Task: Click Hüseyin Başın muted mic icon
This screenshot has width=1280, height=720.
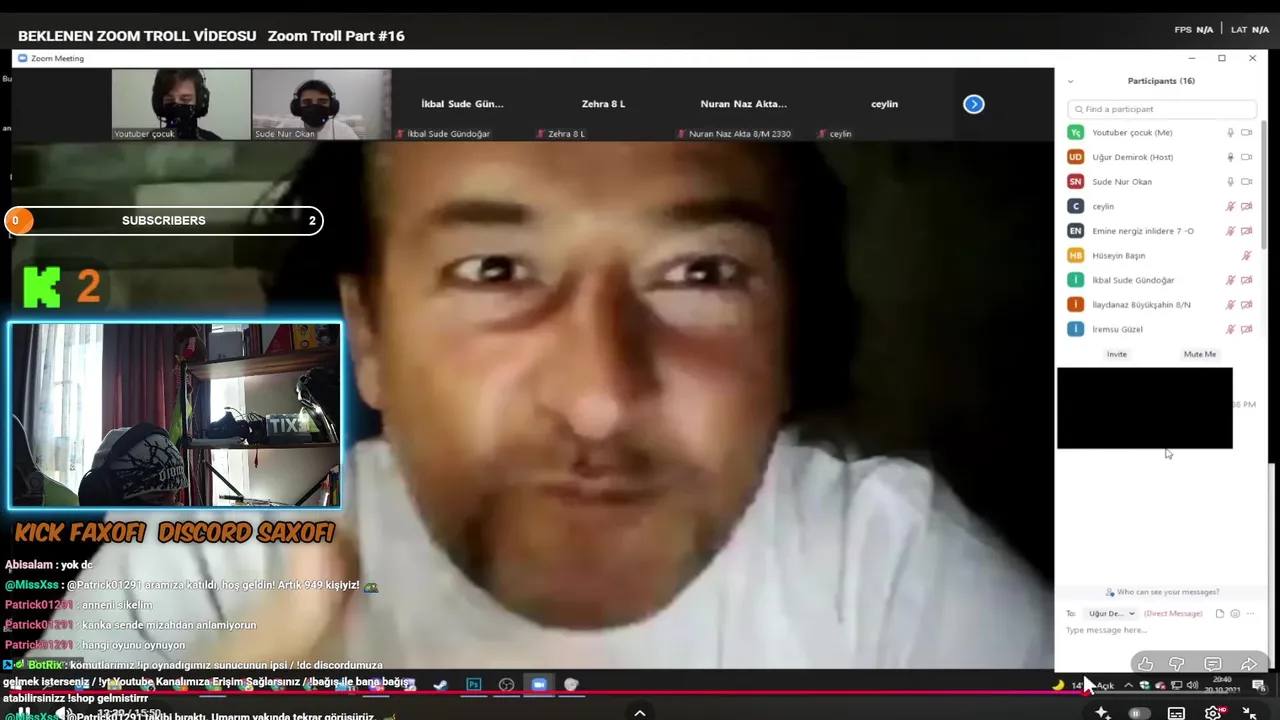Action: 1246,255
